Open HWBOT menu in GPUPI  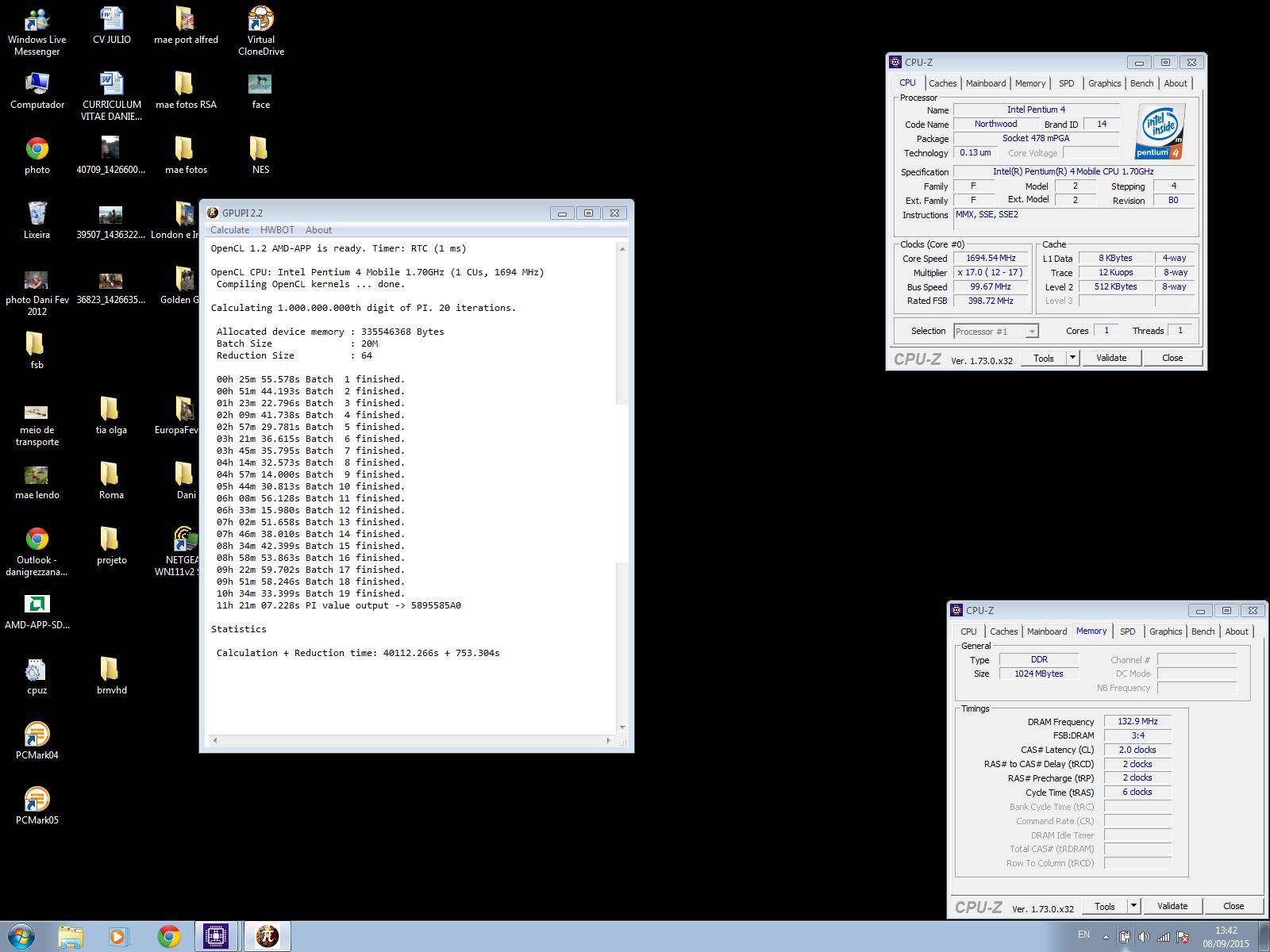point(277,230)
